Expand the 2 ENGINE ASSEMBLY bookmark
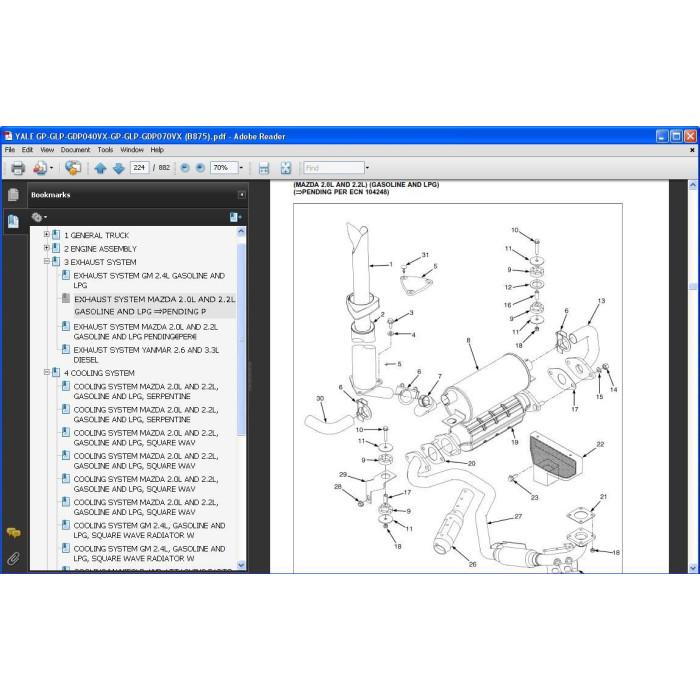Image resolution: width=700 pixels, height=700 pixels. pyautogui.click(x=46, y=248)
